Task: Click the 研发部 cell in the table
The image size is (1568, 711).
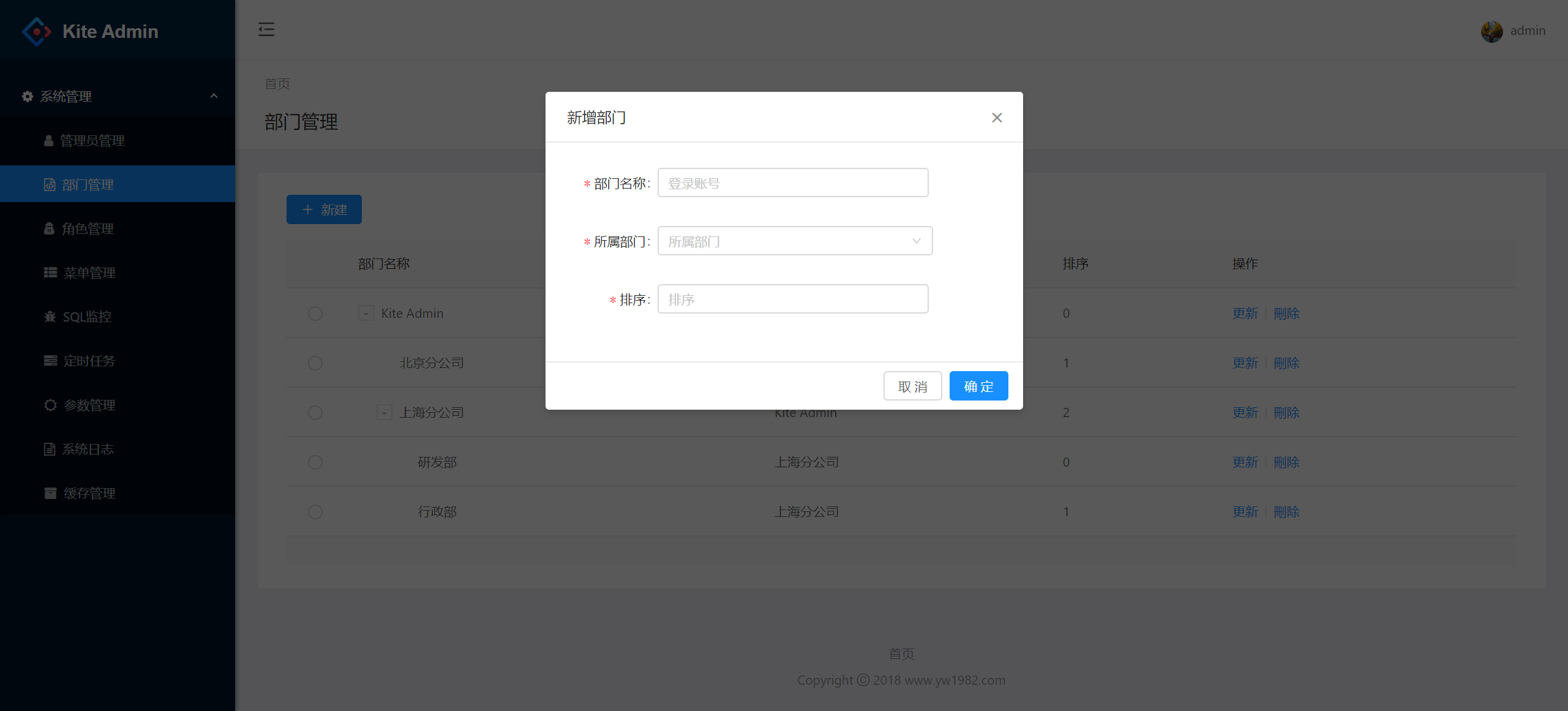Action: [x=437, y=462]
